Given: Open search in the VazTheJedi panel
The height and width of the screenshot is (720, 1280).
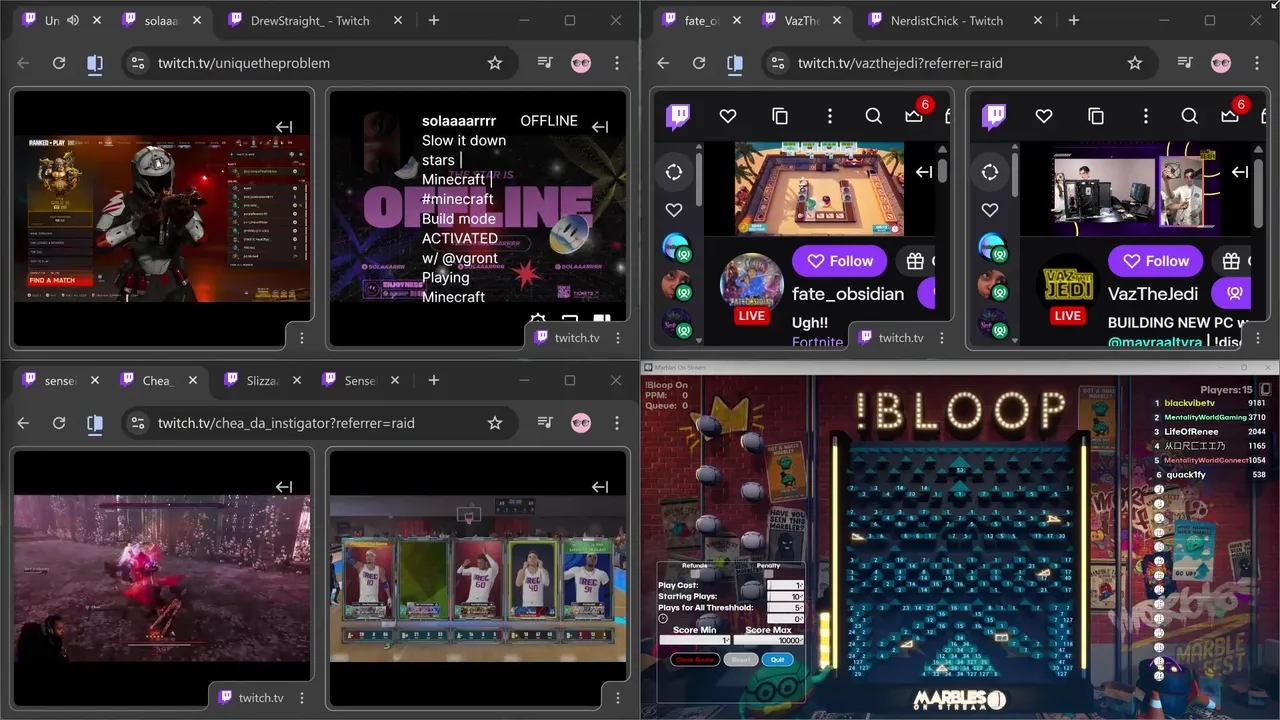Looking at the screenshot, I should (x=1189, y=116).
